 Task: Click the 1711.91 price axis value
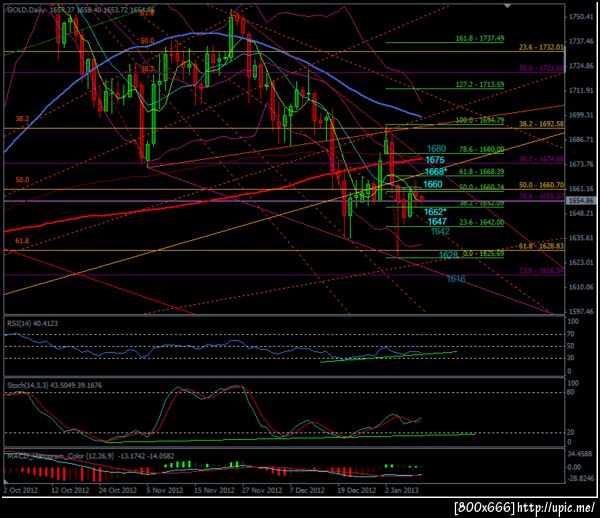coord(581,90)
